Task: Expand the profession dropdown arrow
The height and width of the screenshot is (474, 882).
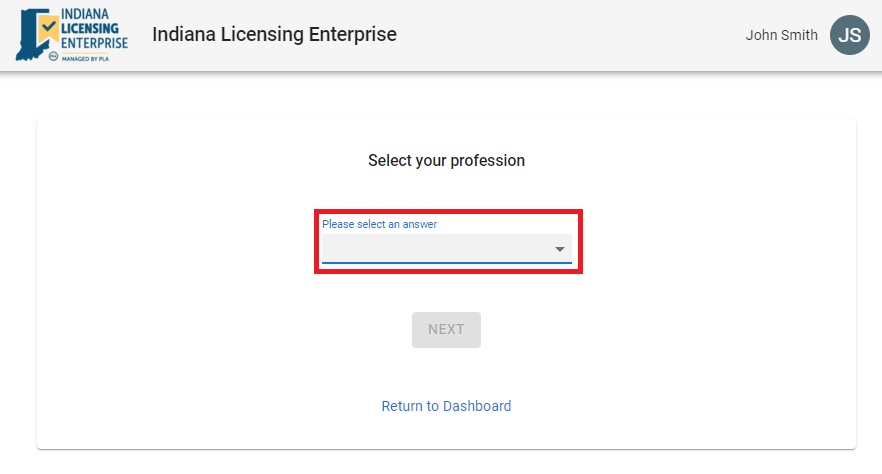Action: [x=561, y=249]
